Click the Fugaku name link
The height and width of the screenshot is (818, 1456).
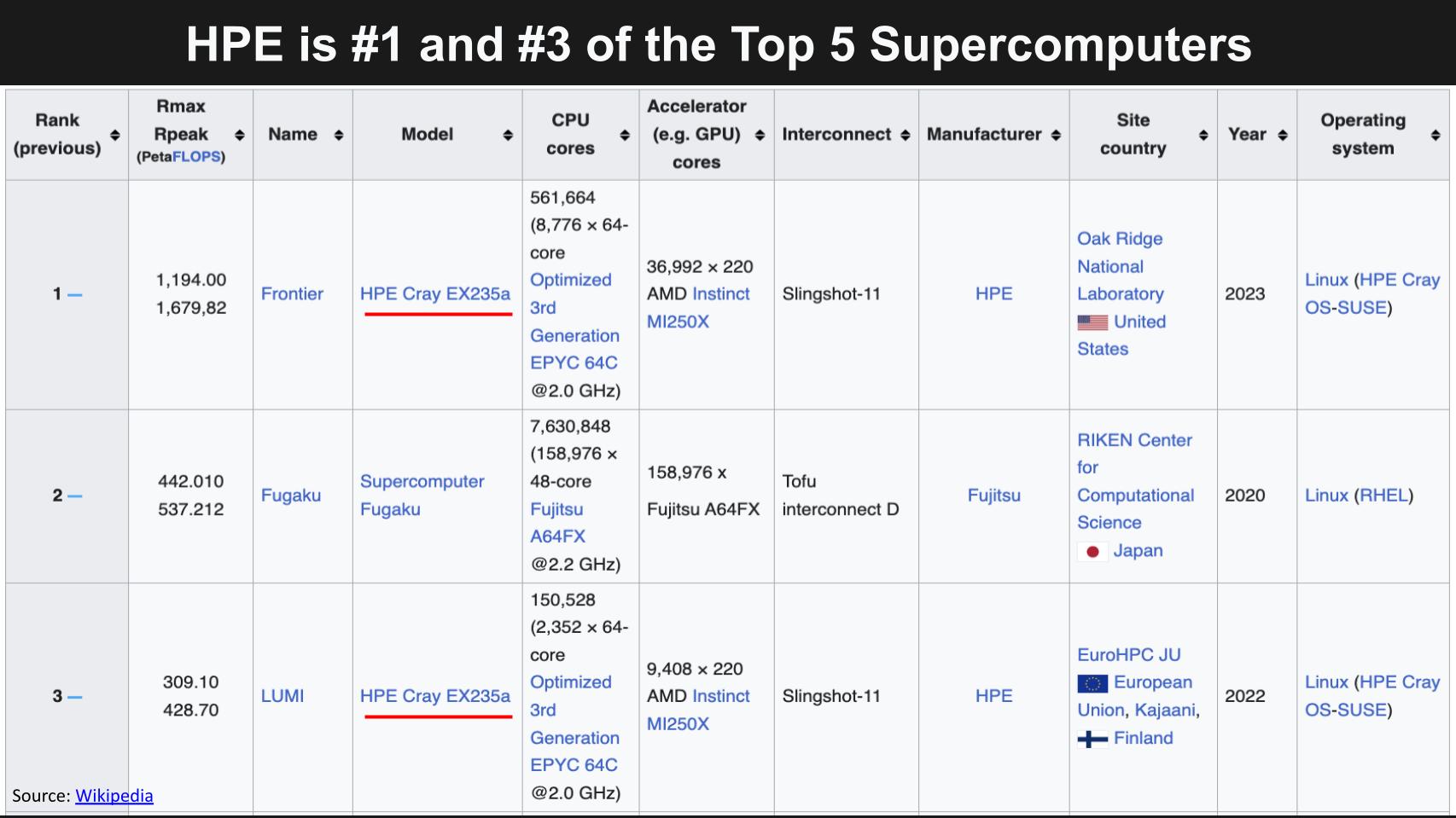(291, 495)
